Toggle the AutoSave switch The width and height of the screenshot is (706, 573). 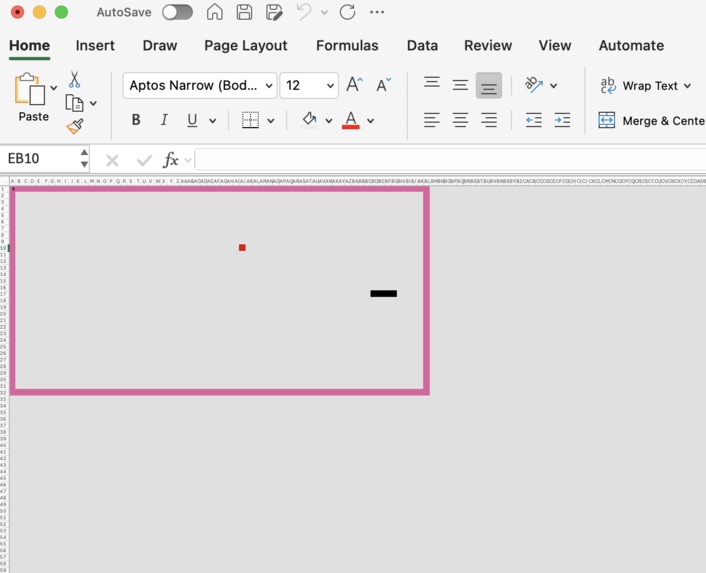(177, 12)
